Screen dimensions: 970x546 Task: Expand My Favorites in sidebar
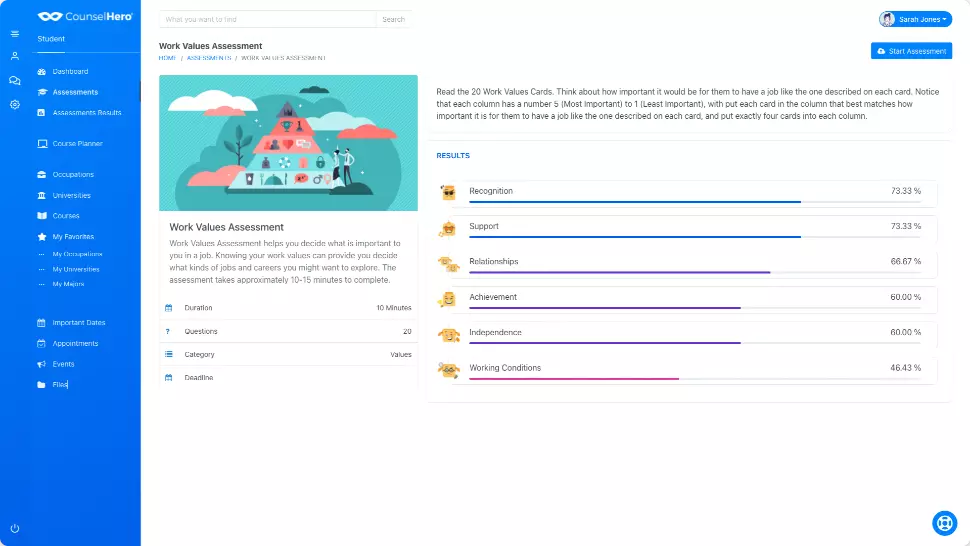coord(73,237)
